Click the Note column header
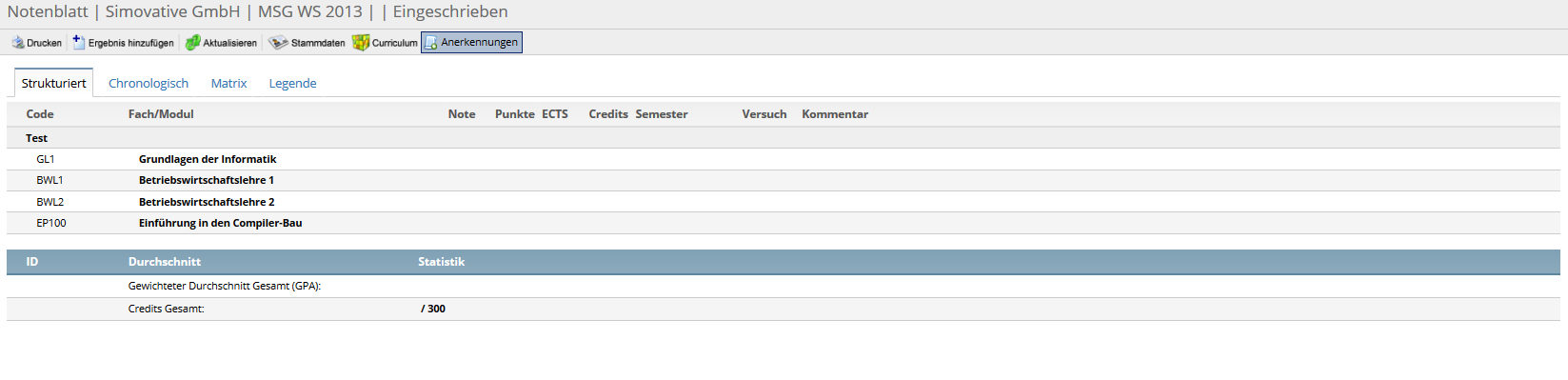The width and height of the screenshot is (1568, 380). (x=462, y=114)
